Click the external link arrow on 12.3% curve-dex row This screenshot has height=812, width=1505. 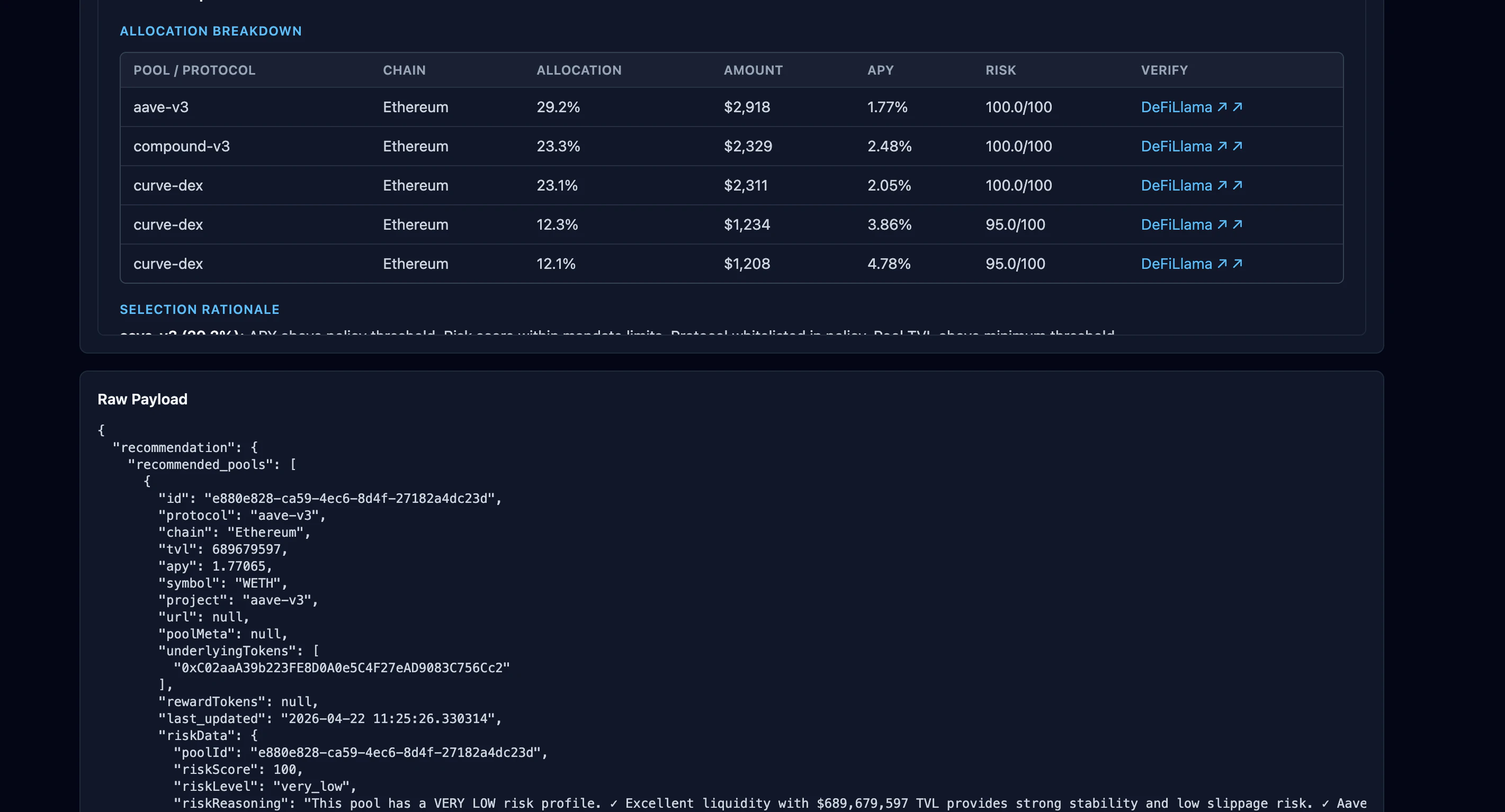1223,224
